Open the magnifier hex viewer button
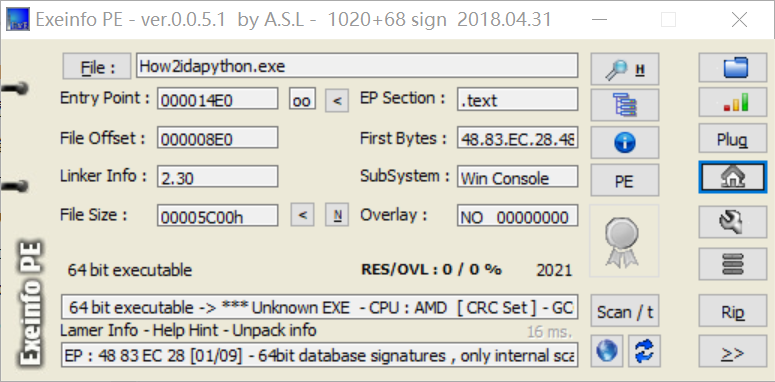Image resolution: width=775 pixels, height=382 pixels. [625, 69]
